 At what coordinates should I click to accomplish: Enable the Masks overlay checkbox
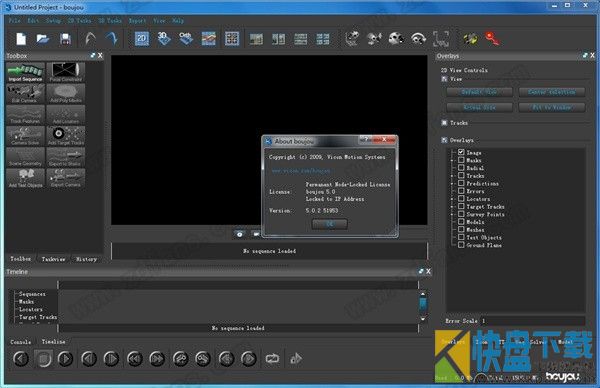click(x=461, y=160)
